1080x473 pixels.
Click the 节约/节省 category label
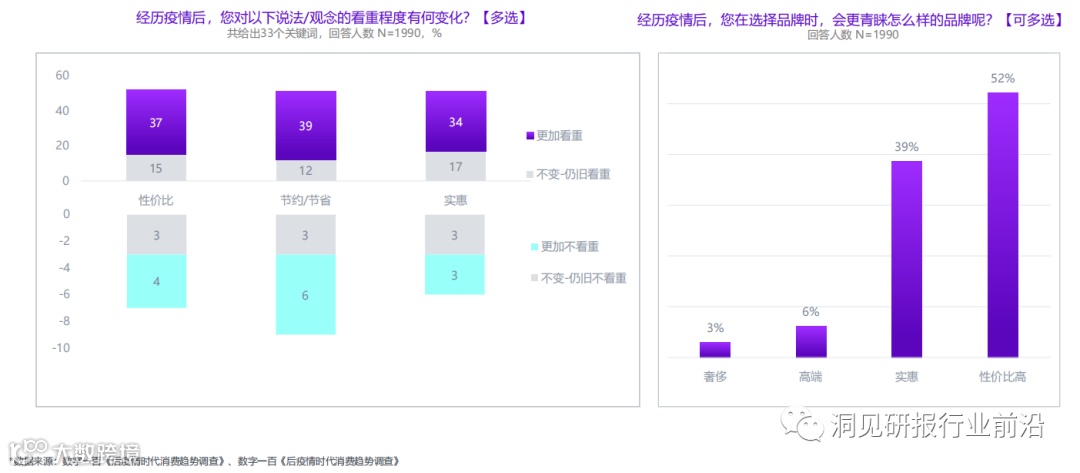[x=306, y=200]
